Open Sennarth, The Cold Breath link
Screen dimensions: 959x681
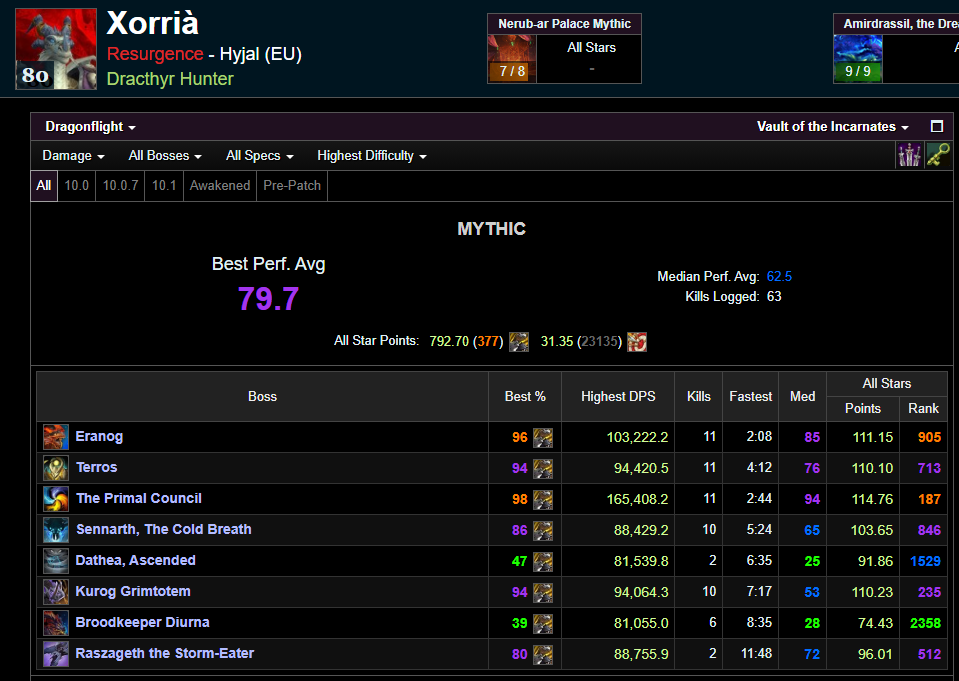(x=163, y=529)
